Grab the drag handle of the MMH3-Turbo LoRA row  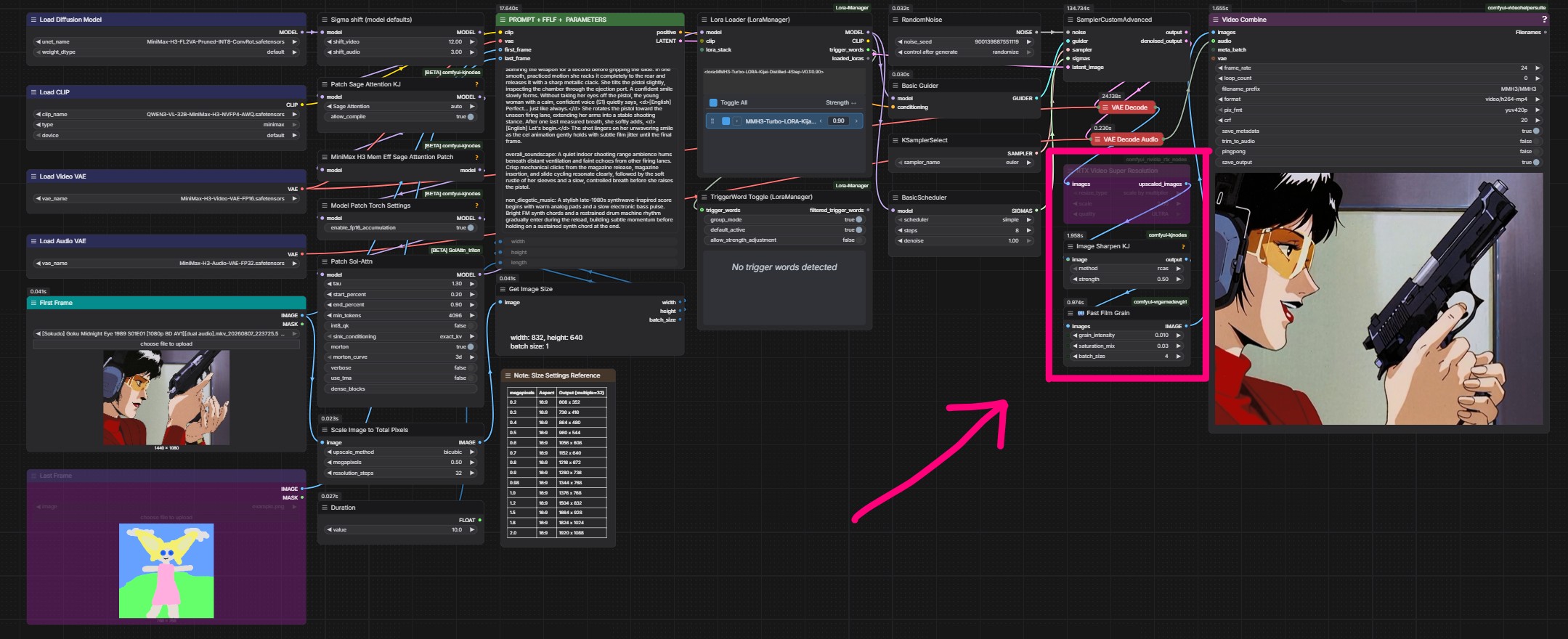coord(712,121)
